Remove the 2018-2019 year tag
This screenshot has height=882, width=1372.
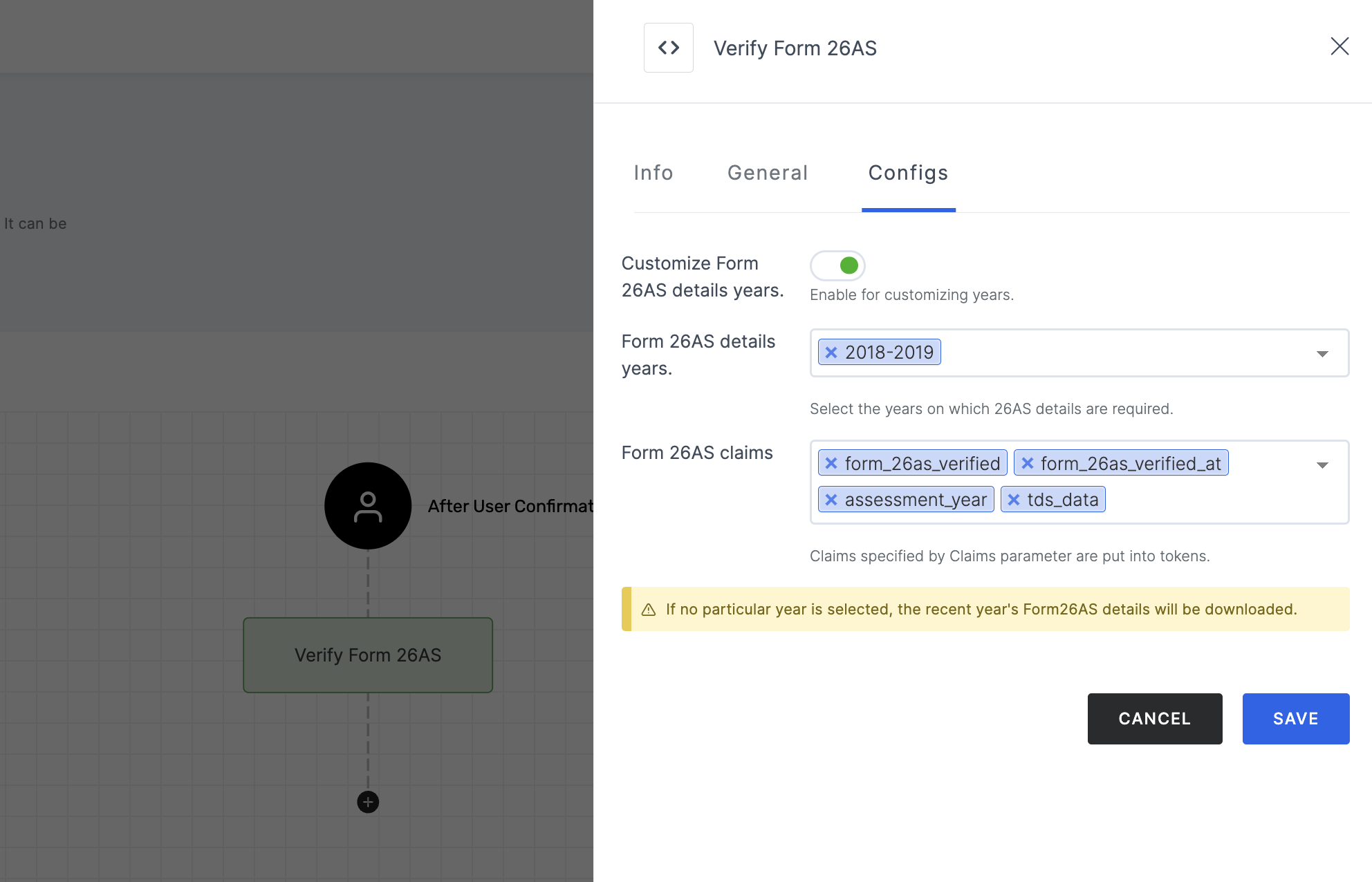tap(831, 353)
